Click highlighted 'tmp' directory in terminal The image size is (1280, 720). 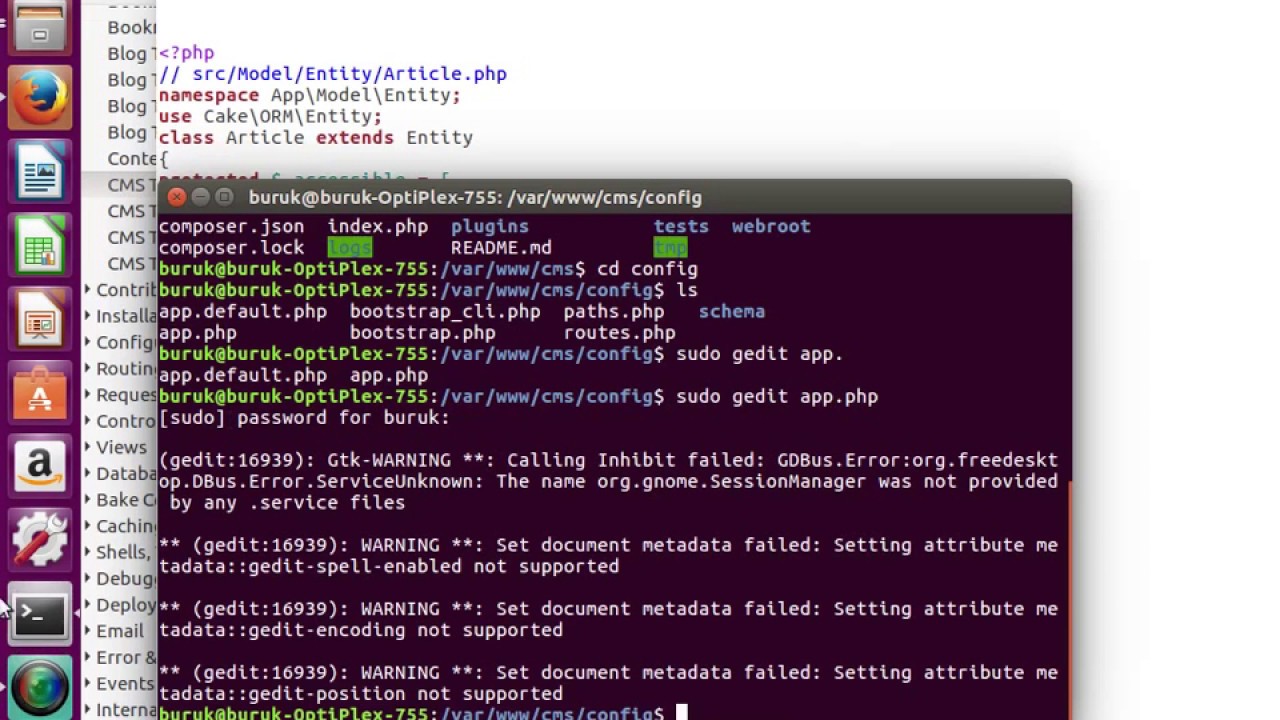coord(670,248)
